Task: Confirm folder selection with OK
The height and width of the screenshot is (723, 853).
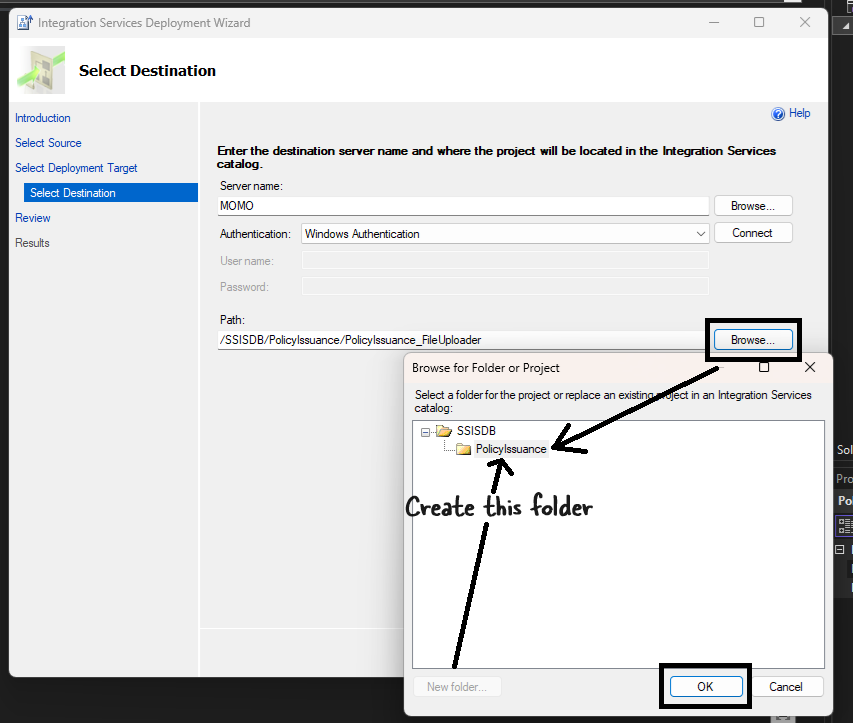Action: pos(706,687)
